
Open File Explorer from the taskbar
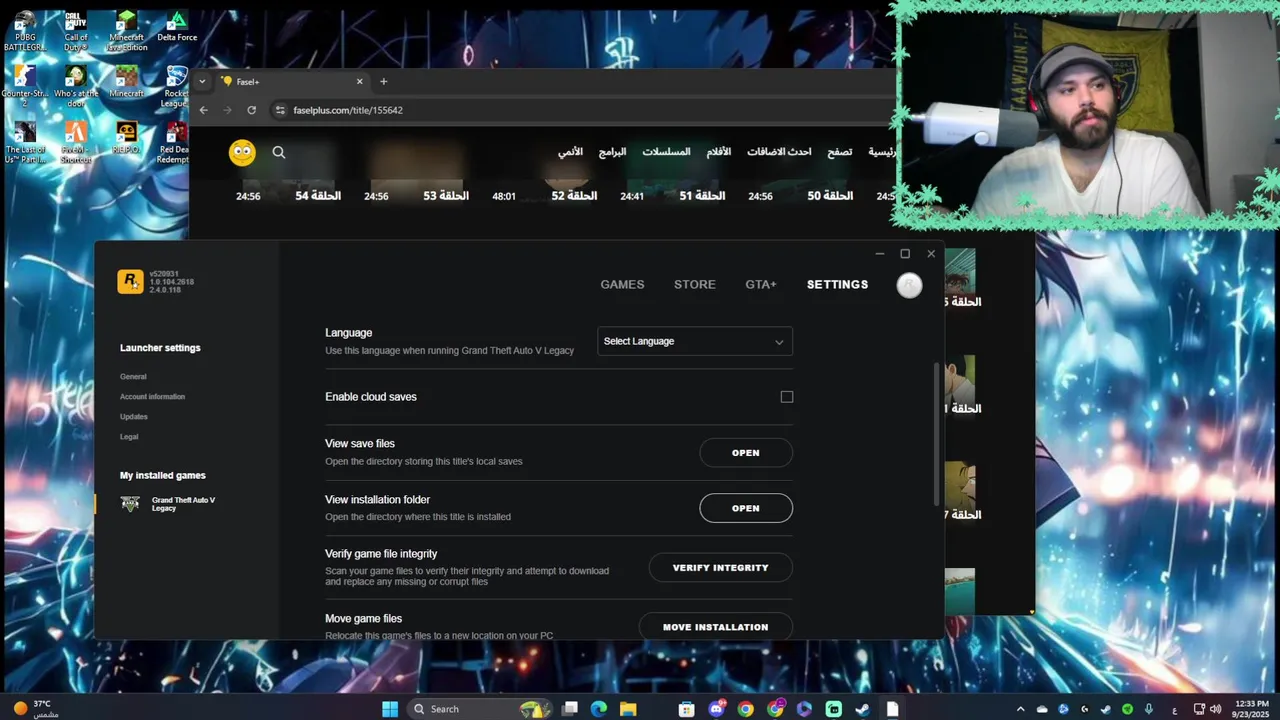pos(628,709)
